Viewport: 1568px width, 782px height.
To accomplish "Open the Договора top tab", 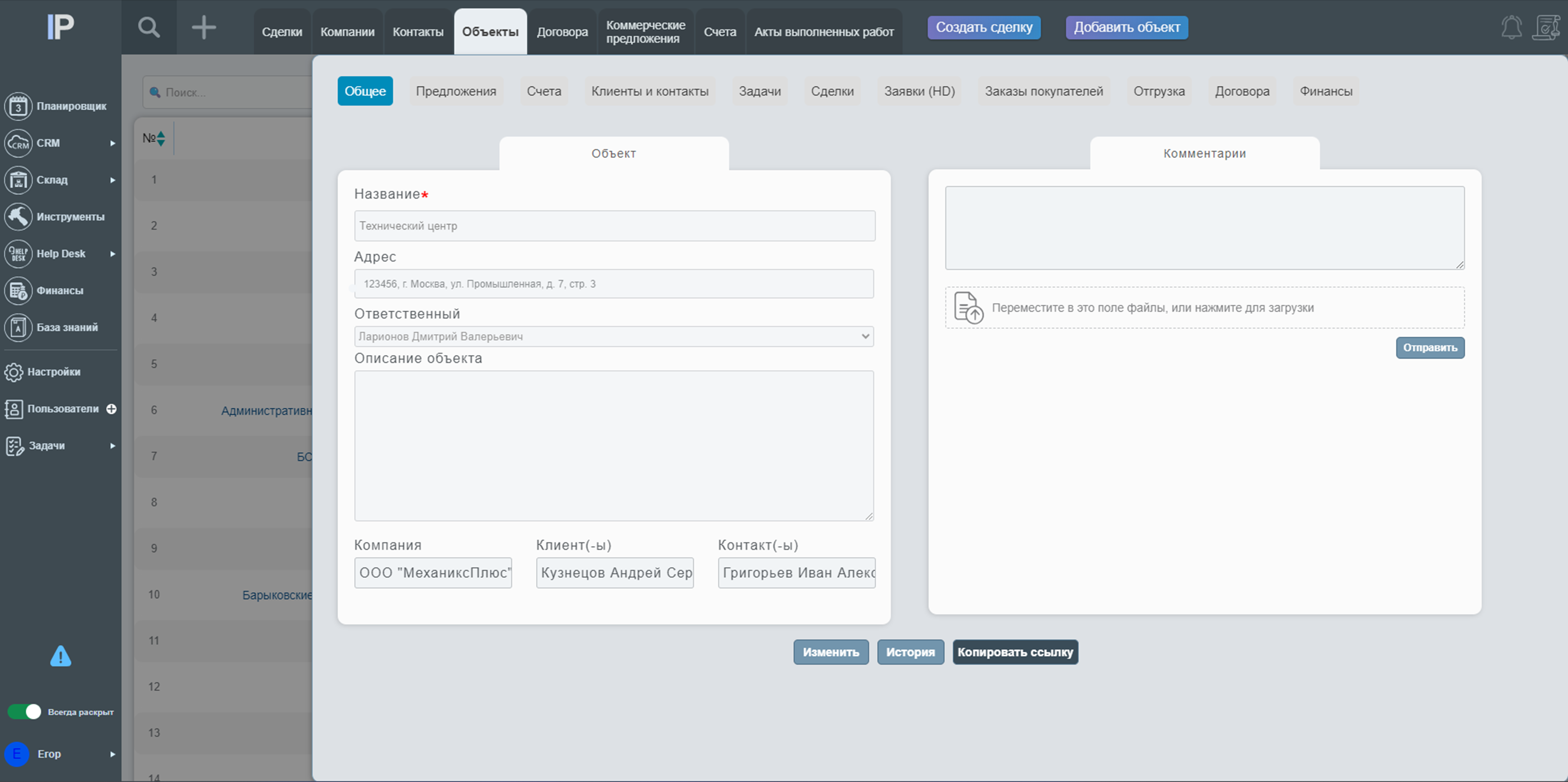I will (x=562, y=32).
